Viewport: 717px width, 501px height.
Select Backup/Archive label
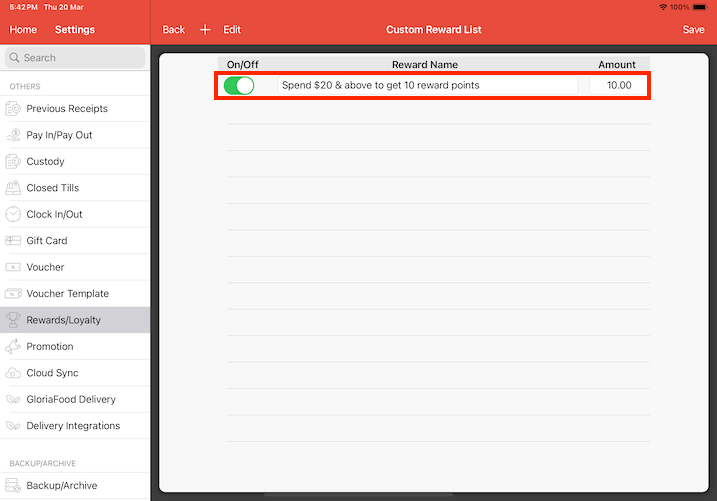click(x=62, y=485)
